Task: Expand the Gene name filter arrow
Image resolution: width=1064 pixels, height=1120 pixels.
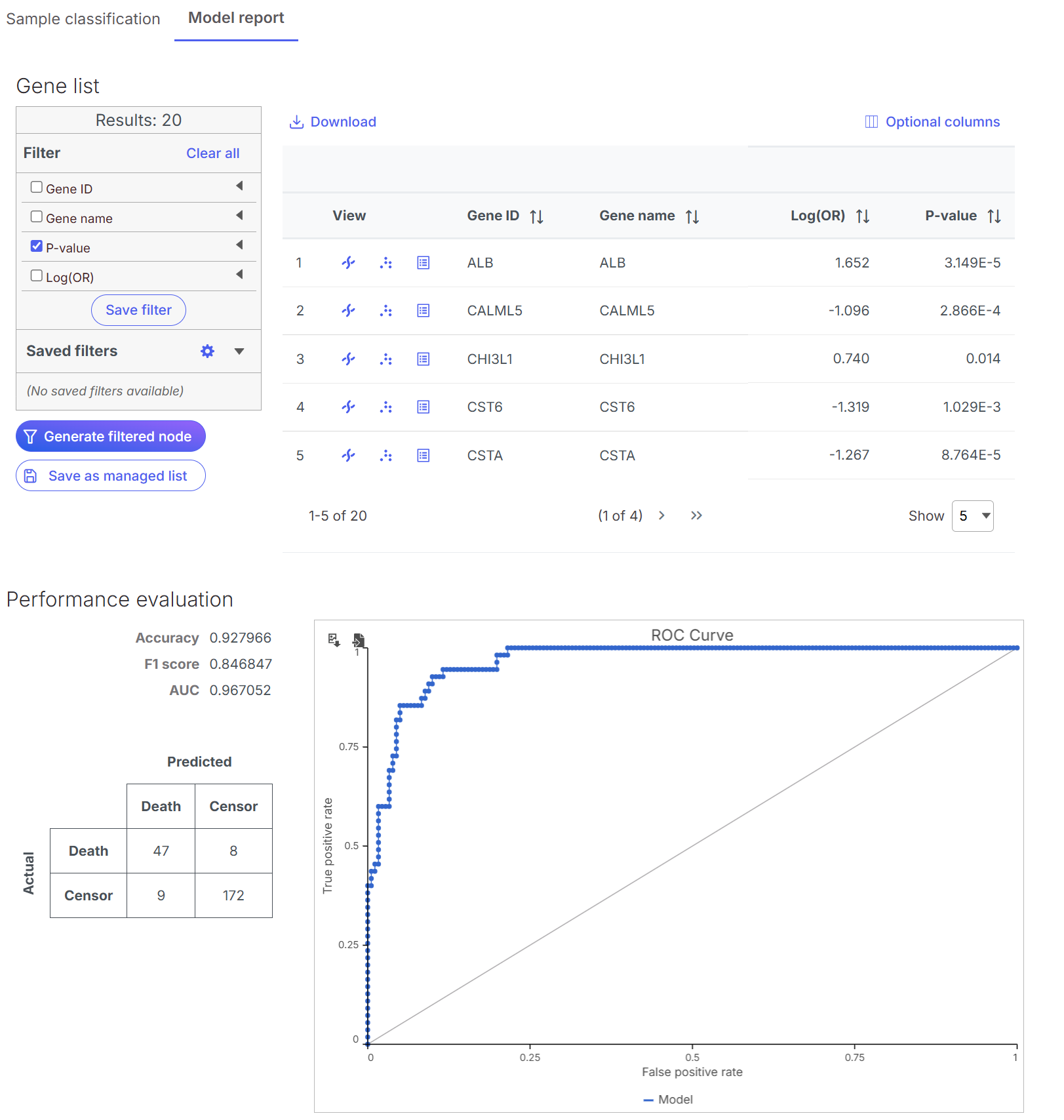Action: click(x=239, y=216)
